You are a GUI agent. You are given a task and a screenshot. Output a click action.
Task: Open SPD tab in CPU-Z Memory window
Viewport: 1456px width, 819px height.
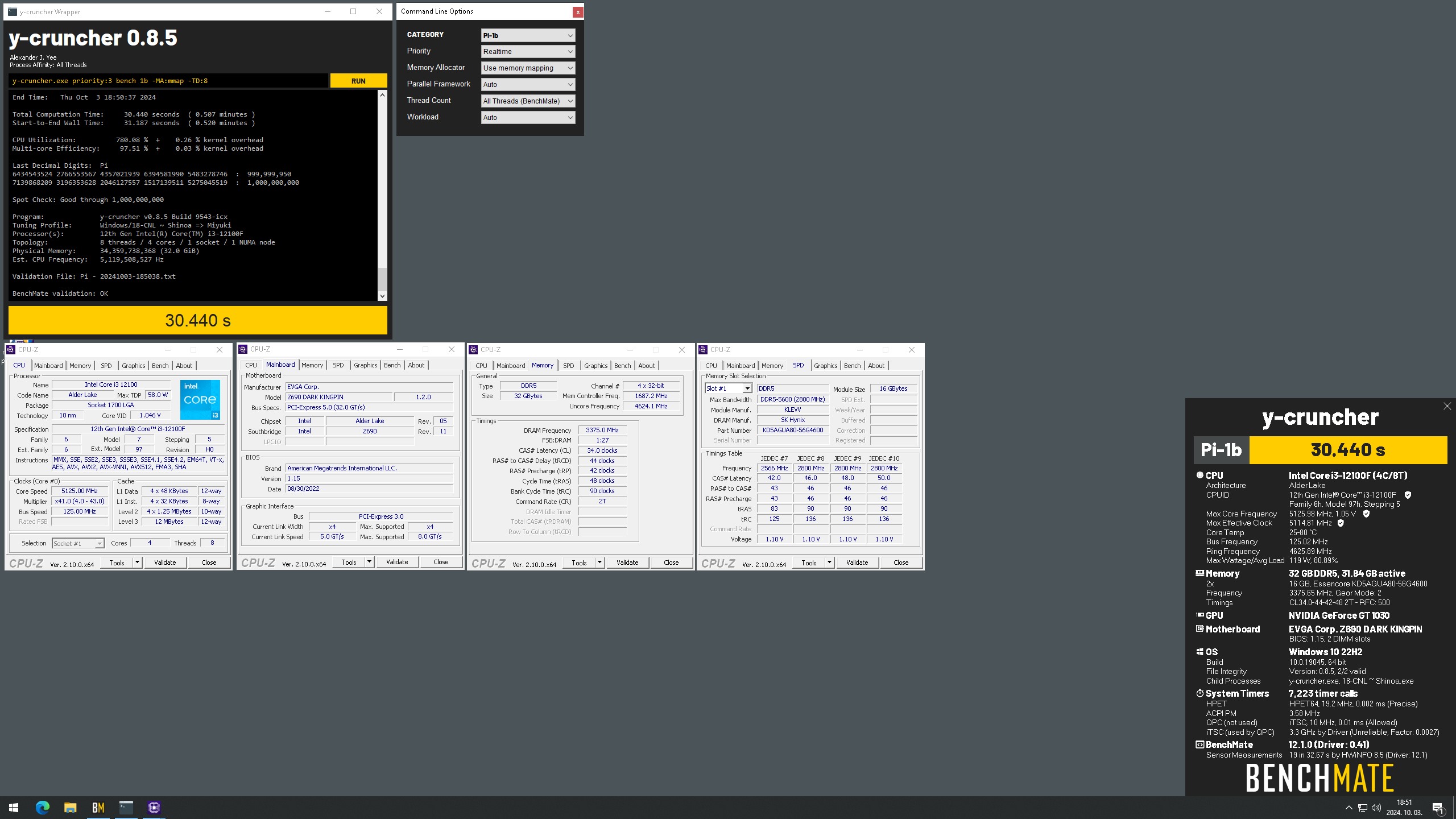click(x=568, y=366)
